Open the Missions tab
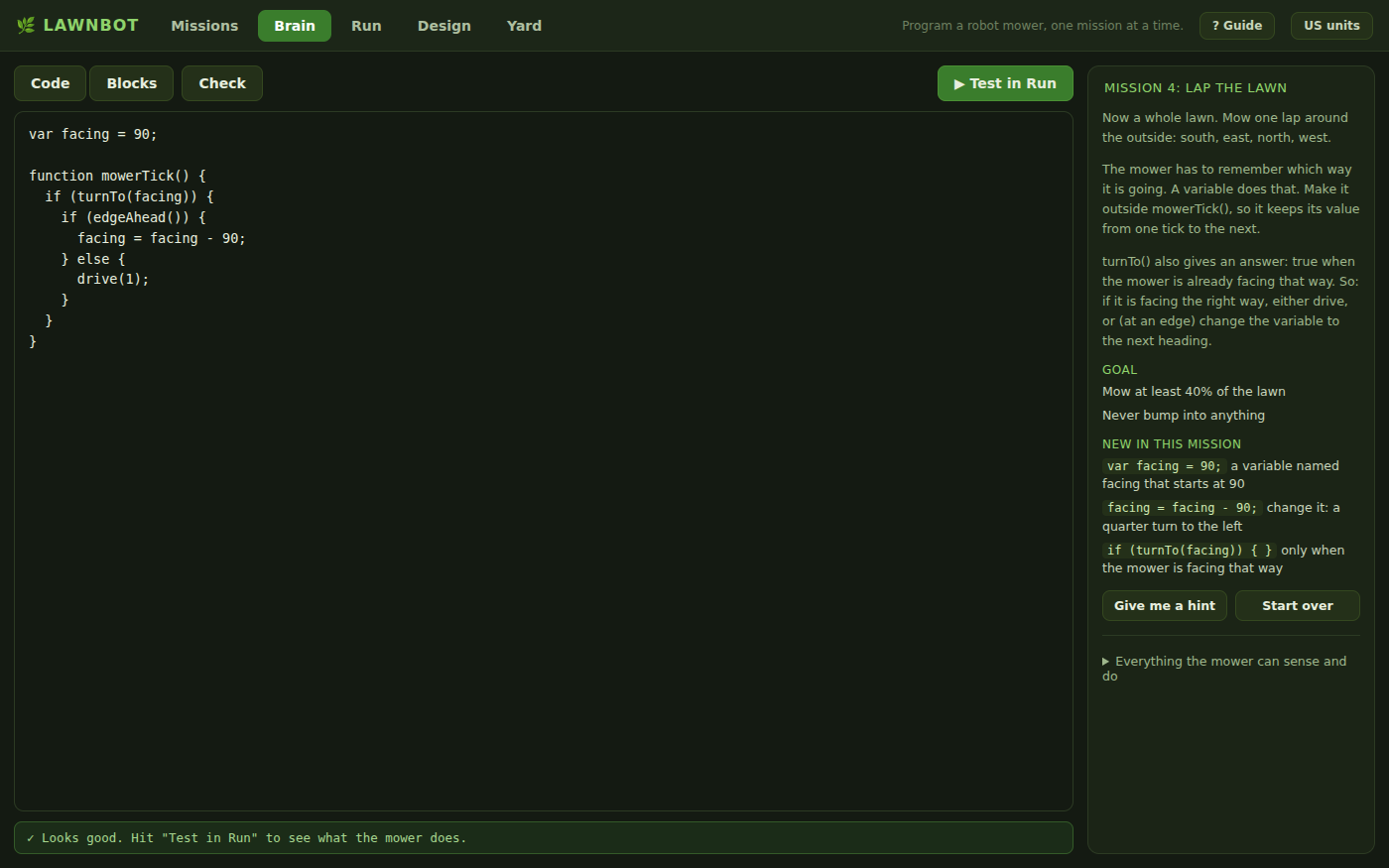 click(x=204, y=26)
